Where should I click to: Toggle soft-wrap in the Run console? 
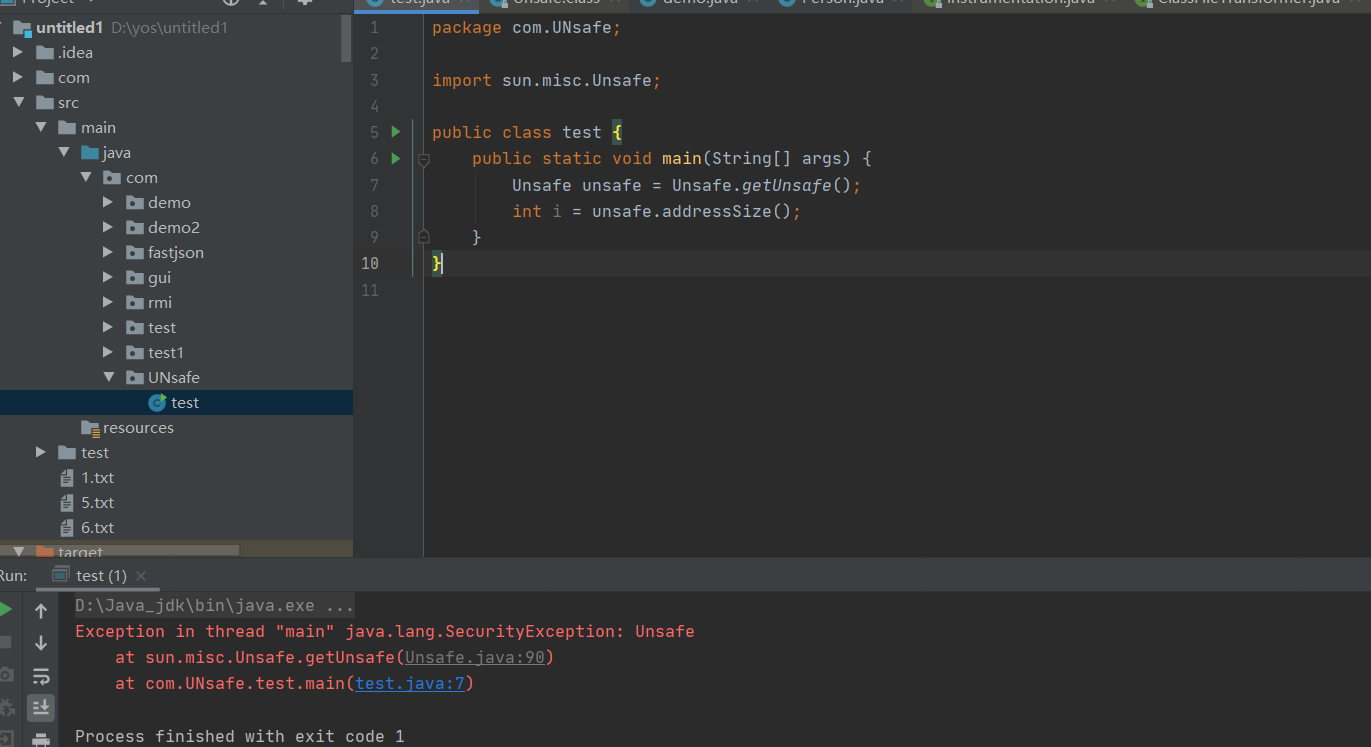pos(41,676)
